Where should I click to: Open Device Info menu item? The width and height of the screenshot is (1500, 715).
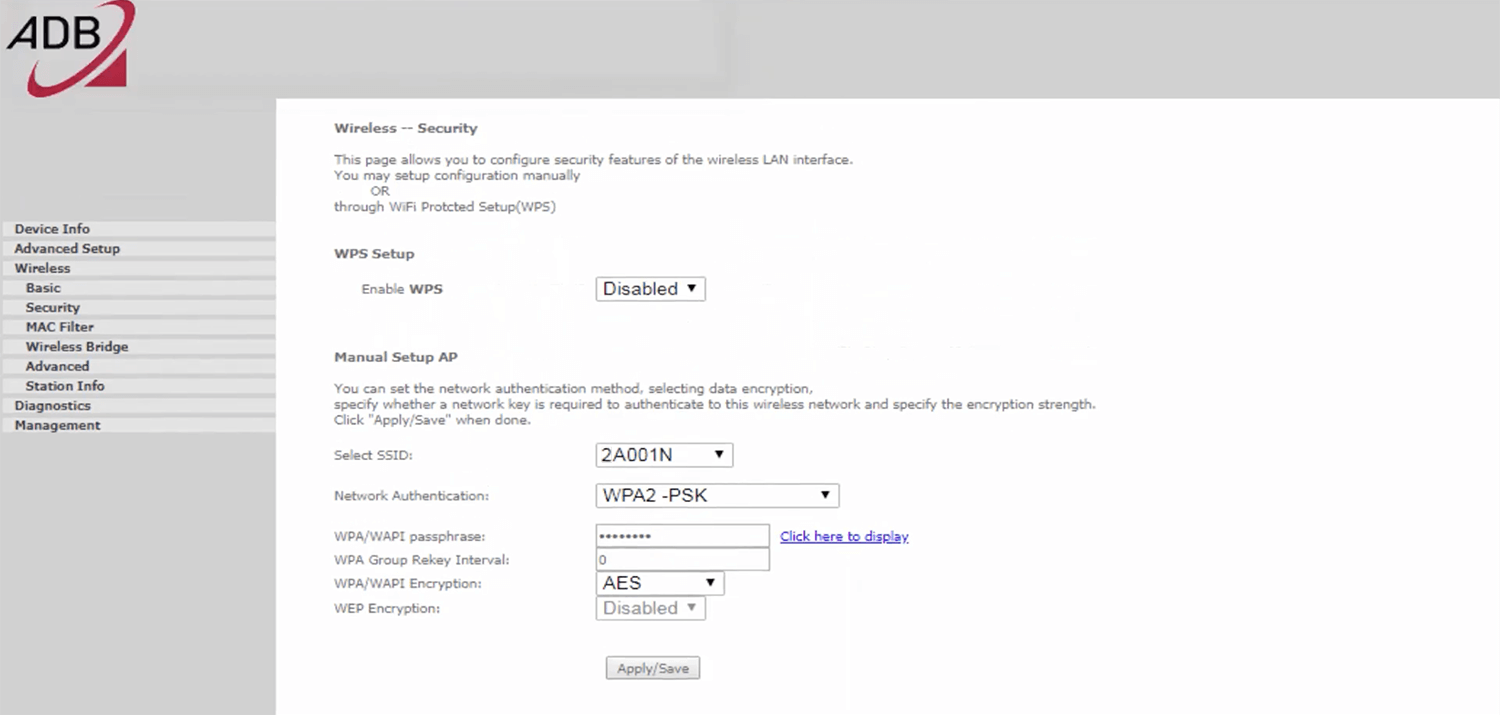52,229
